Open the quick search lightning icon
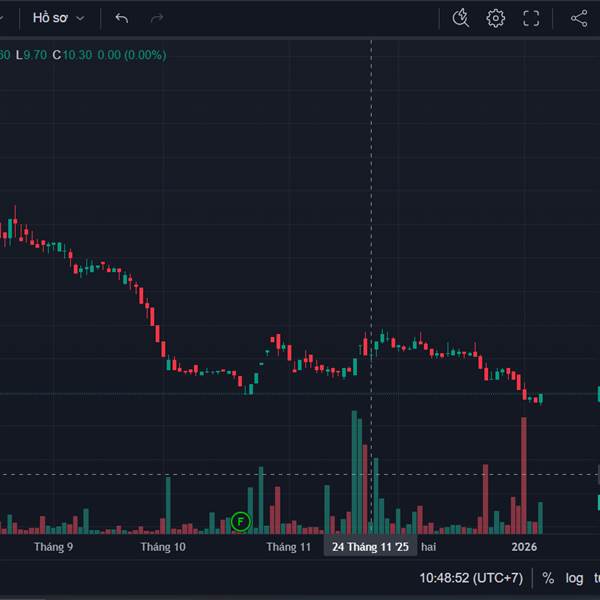The height and width of the screenshot is (600, 600). coord(461,18)
